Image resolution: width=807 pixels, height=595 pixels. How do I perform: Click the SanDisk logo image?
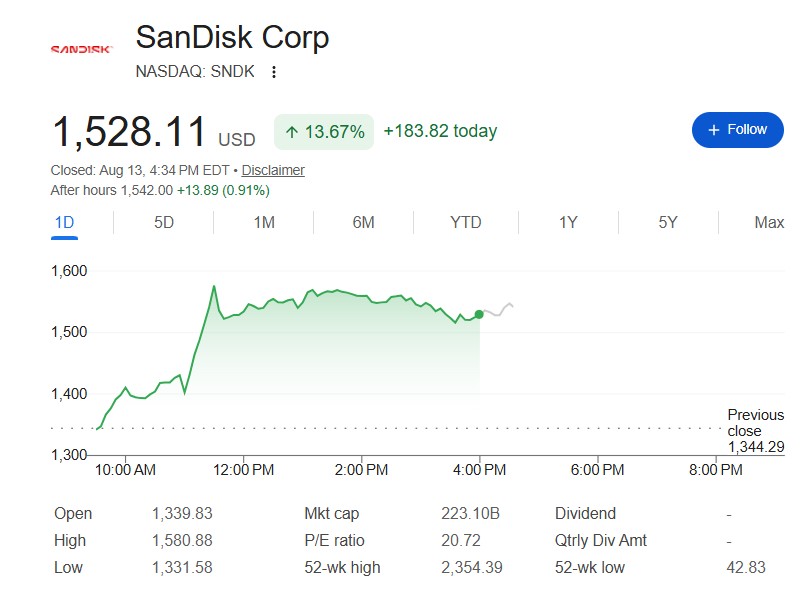click(81, 49)
